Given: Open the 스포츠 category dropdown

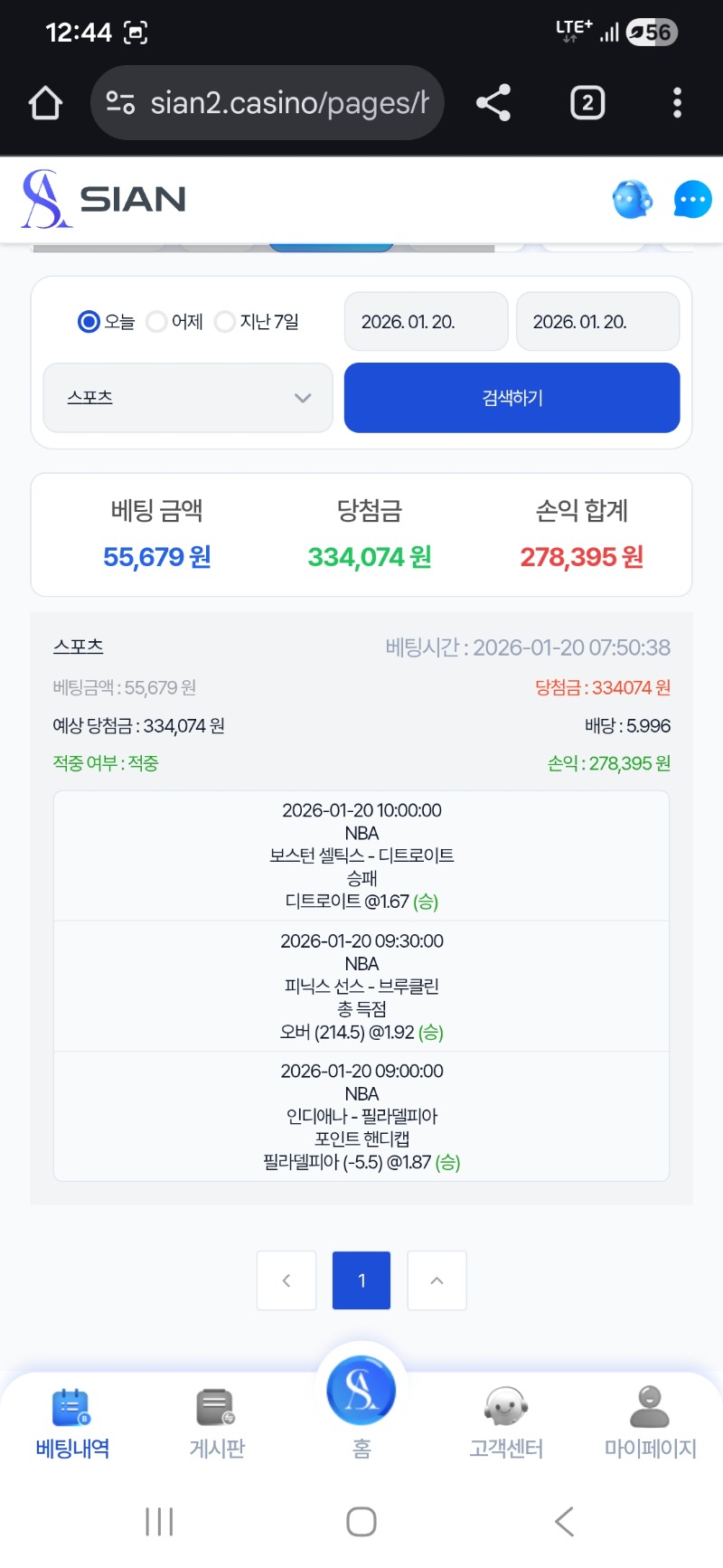Looking at the screenshot, I should click(x=188, y=398).
